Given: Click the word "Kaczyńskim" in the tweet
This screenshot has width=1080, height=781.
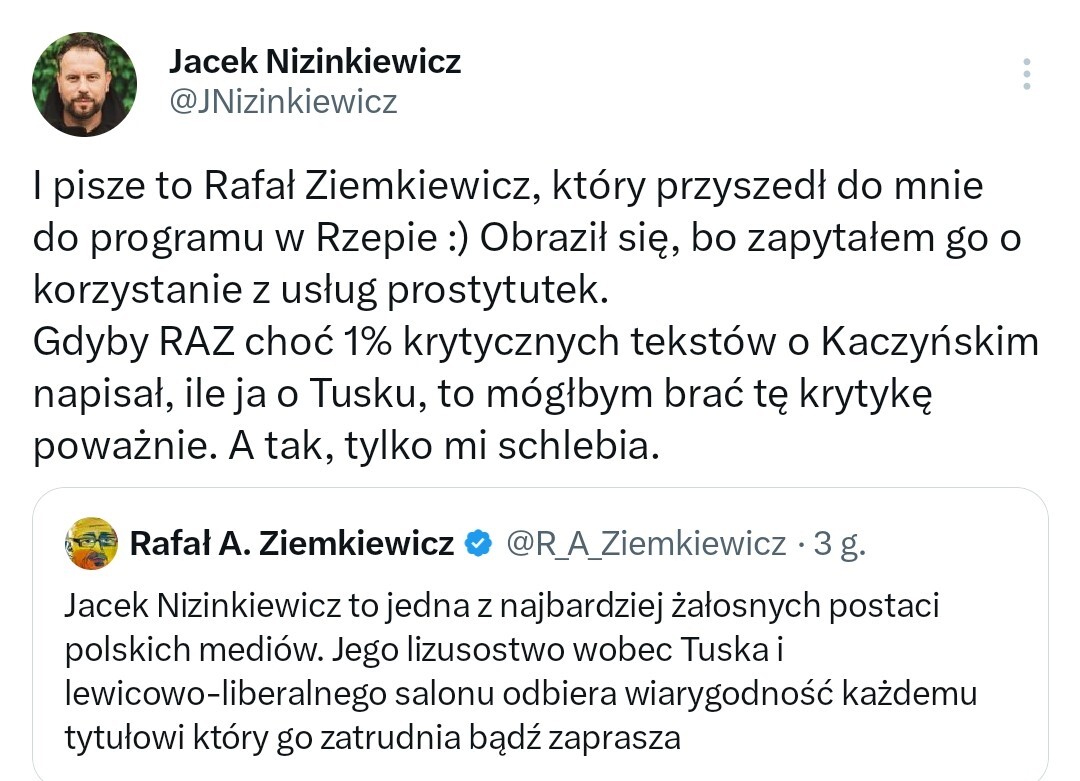Looking at the screenshot, I should pyautogui.click(x=929, y=342).
